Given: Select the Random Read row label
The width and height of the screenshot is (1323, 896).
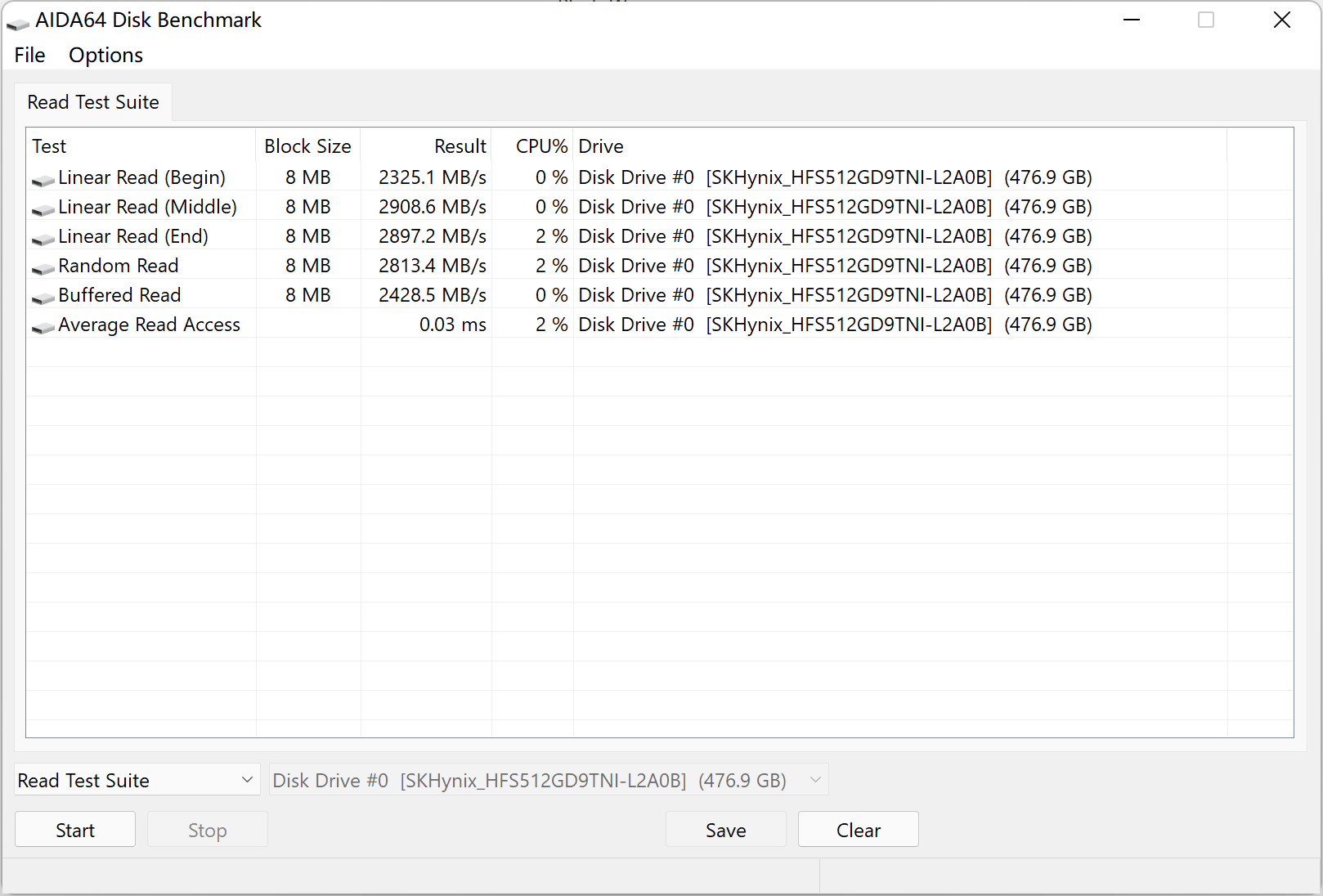Looking at the screenshot, I should coord(119,266).
